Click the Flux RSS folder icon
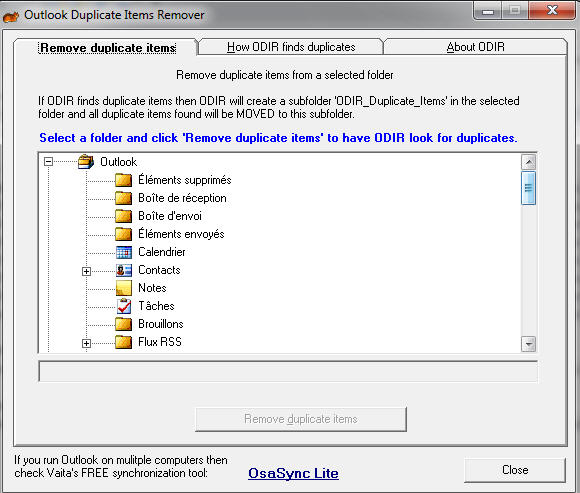Image resolution: width=580 pixels, height=493 pixels. [x=124, y=342]
